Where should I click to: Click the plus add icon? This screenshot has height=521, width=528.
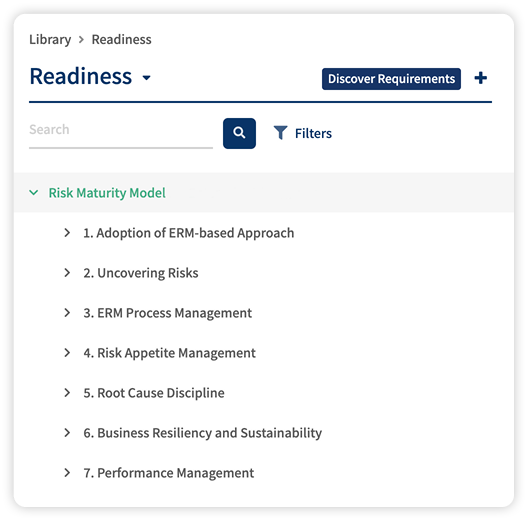point(481,78)
